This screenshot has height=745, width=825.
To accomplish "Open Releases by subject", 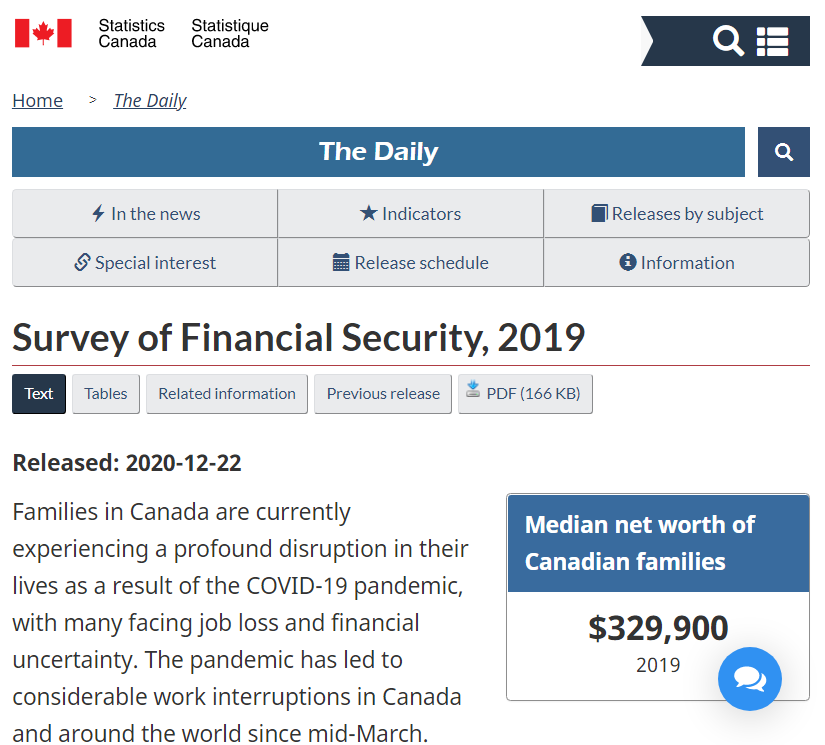I will [x=677, y=214].
